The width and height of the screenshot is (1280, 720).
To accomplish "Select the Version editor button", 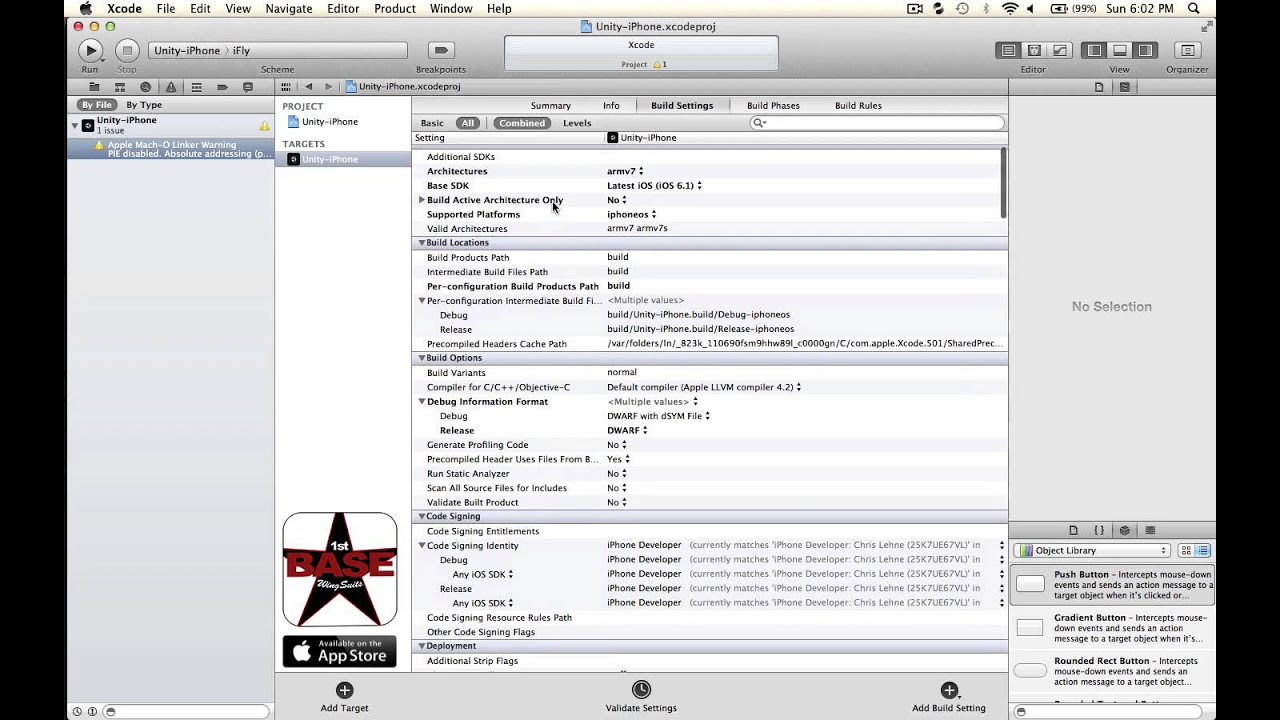I will 1059,50.
